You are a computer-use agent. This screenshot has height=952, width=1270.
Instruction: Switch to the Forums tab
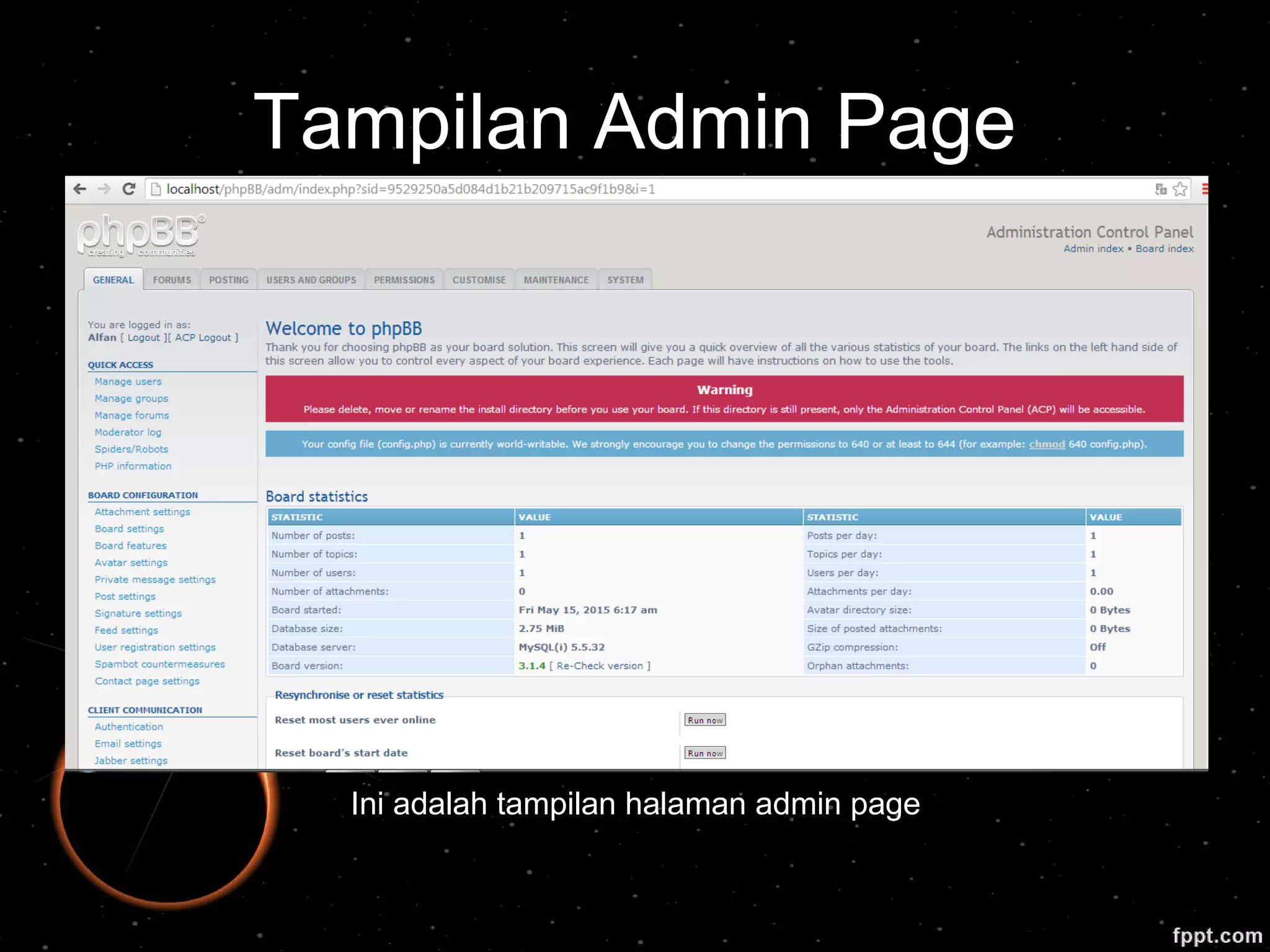coord(172,280)
